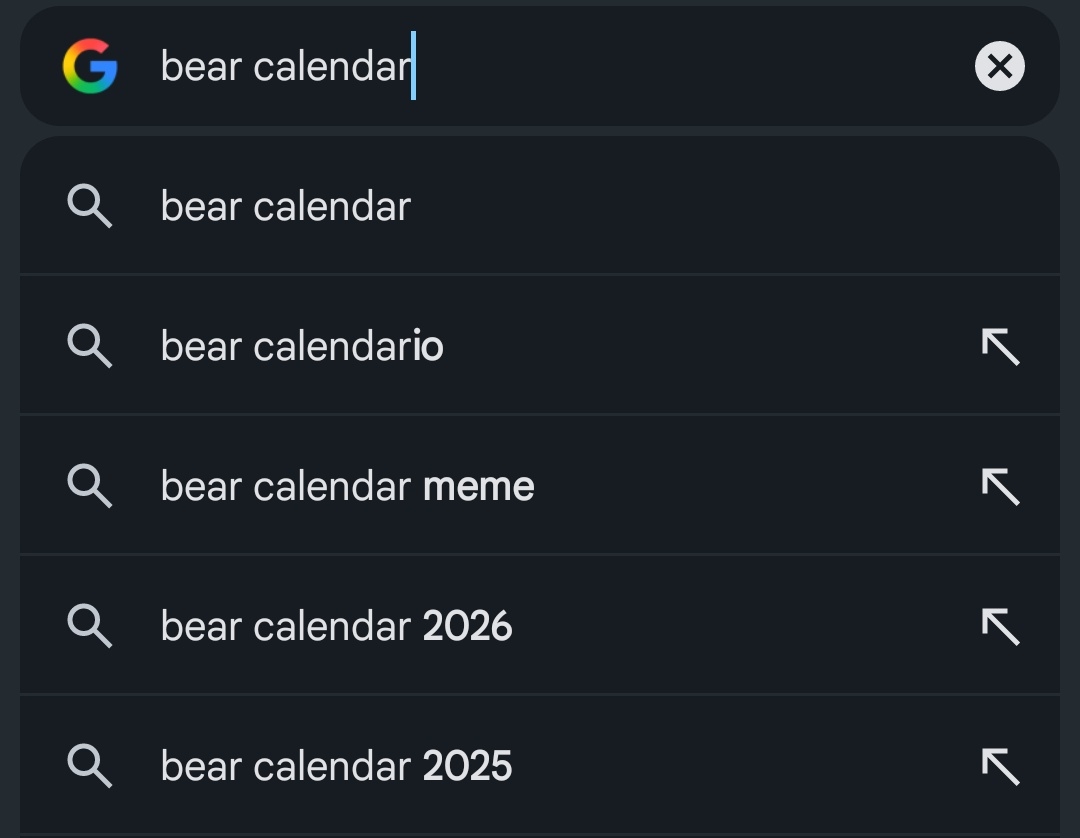
Task: Tap search icon beside "bear calendario"
Action: tap(90, 347)
